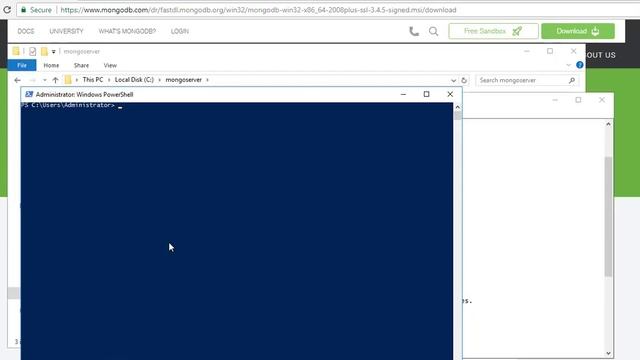640x360 pixels.
Task: Click the phone contact icon
Action: coord(414,31)
